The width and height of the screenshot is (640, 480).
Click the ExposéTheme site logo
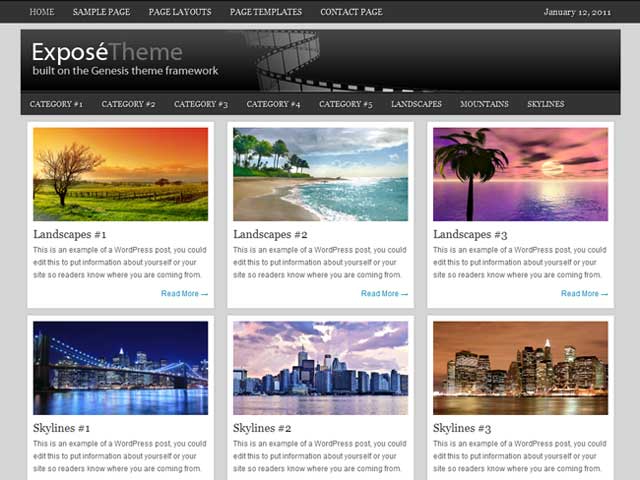click(107, 52)
